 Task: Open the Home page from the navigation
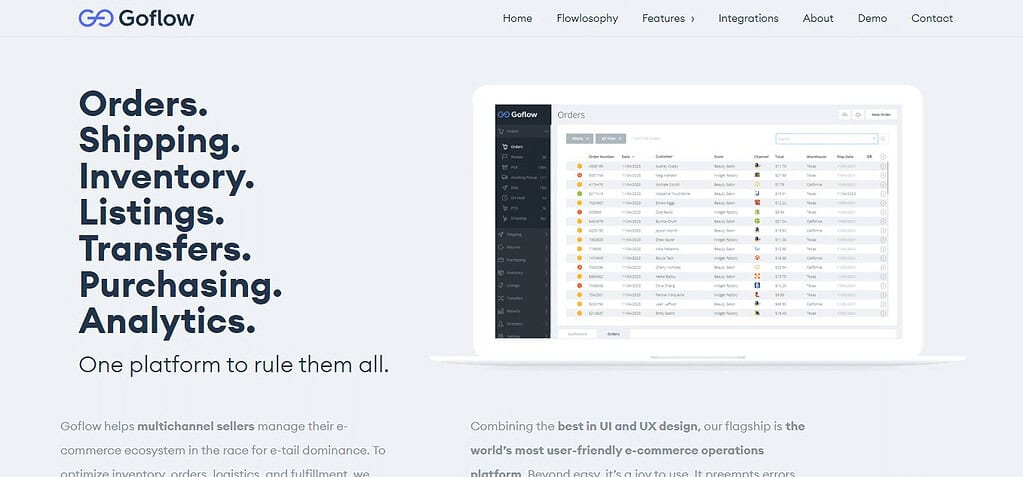[517, 18]
